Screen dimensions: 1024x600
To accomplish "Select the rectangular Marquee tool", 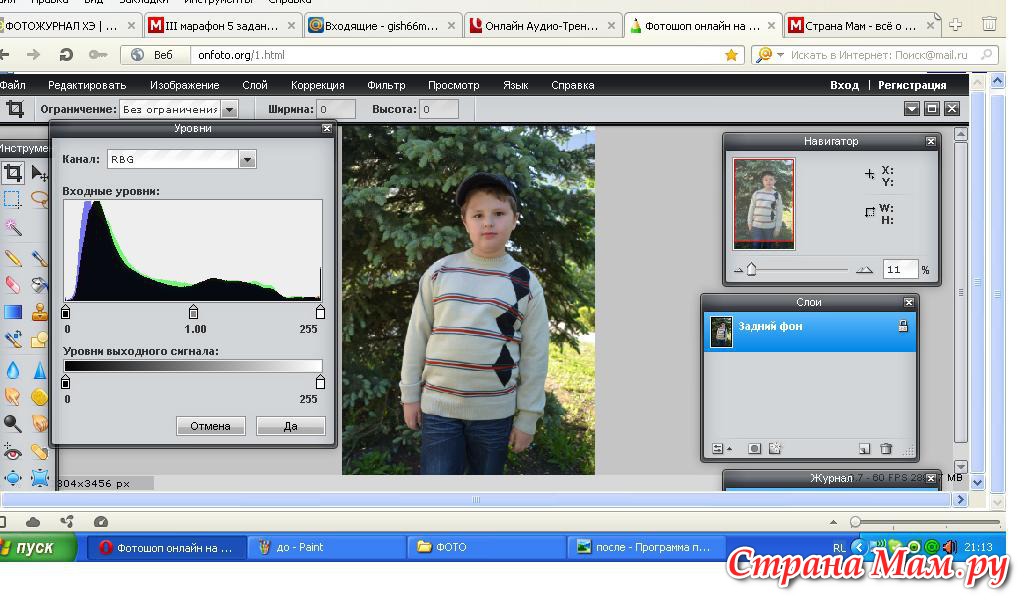I will point(12,199).
